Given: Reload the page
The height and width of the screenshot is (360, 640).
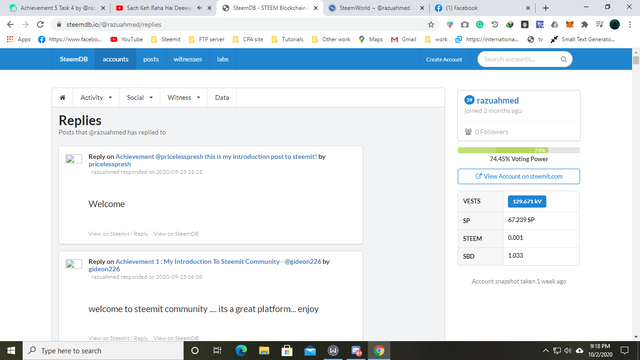Looking at the screenshot, I should click(x=40, y=24).
